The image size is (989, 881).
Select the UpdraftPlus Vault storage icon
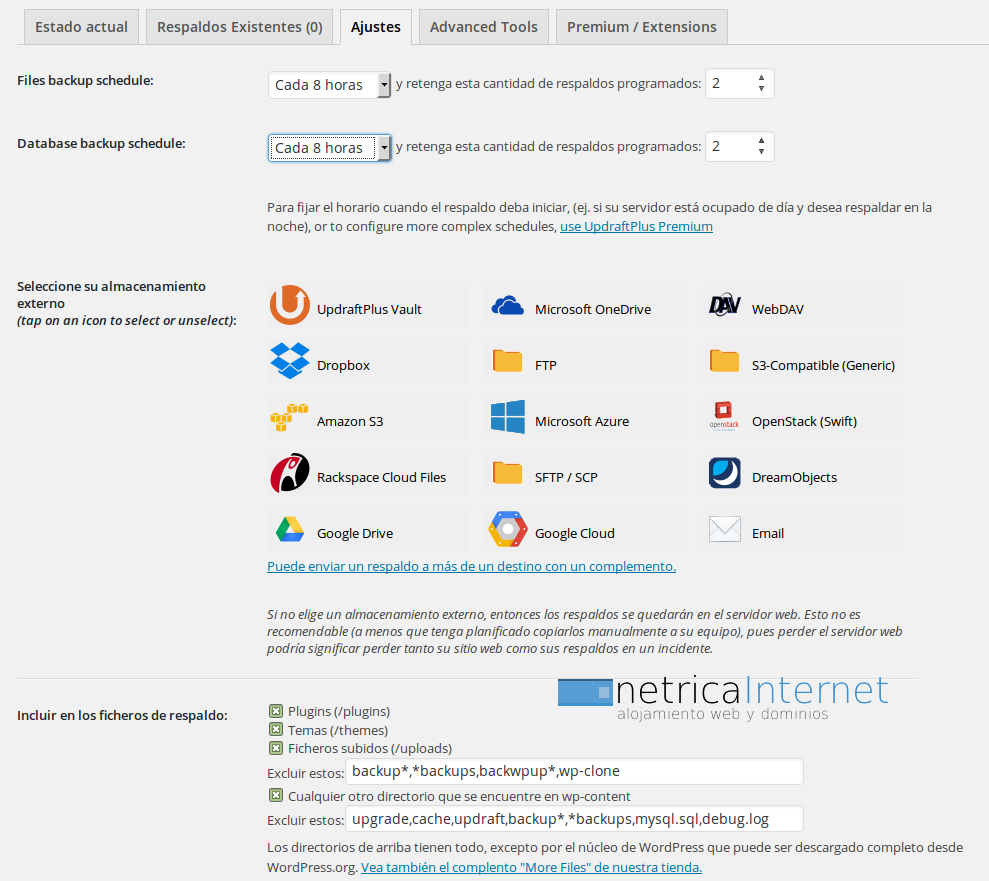(x=290, y=305)
